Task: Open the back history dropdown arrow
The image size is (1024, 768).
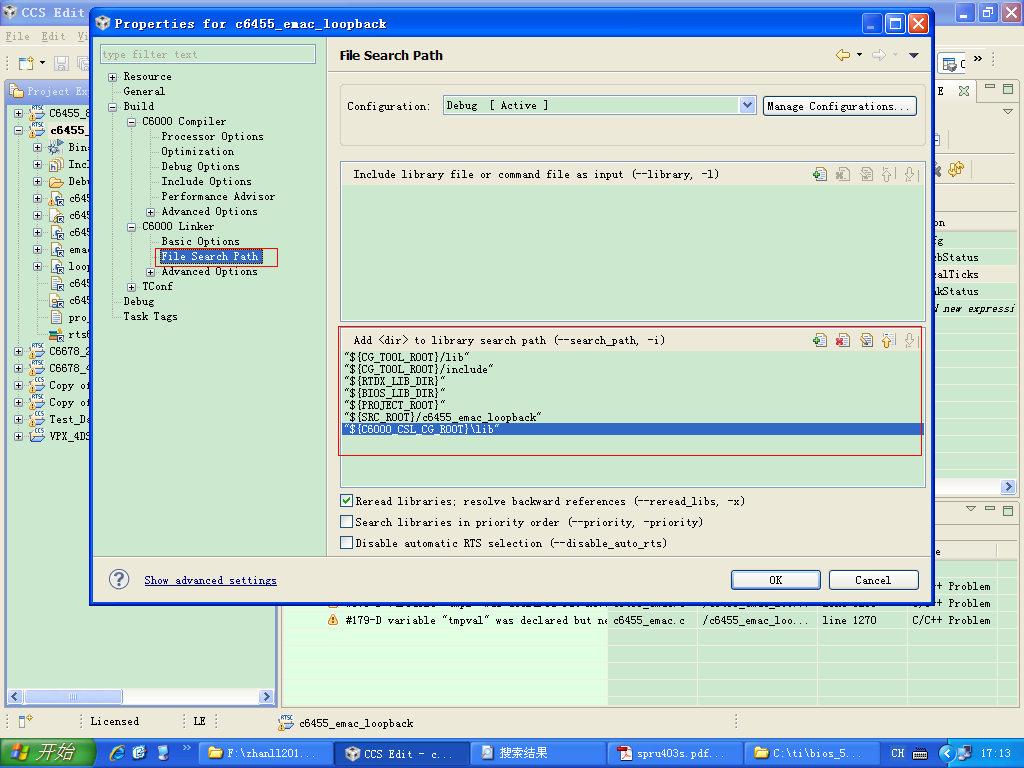Action: [859, 55]
